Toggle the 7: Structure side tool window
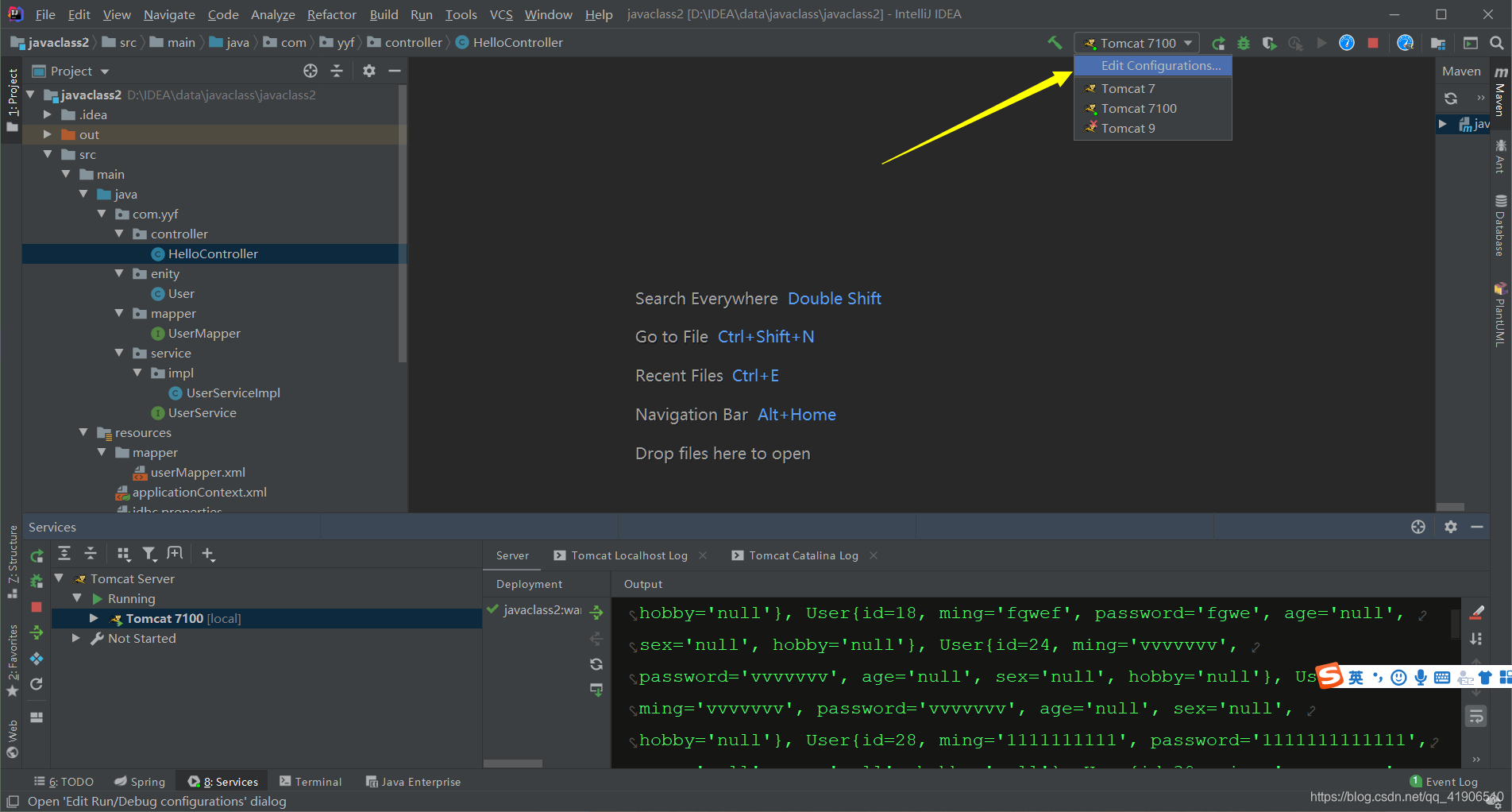 12,563
